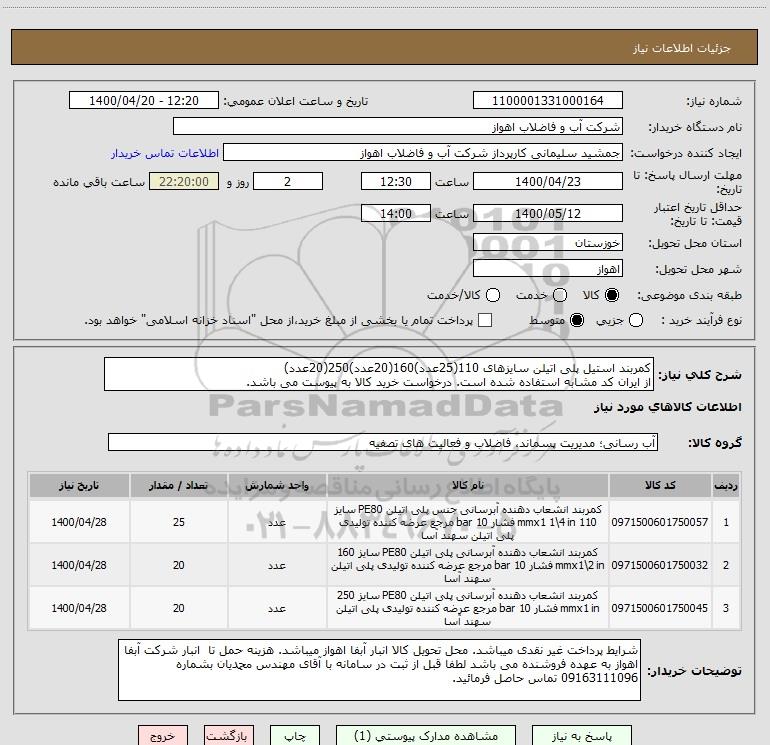
Task: Click the جزئیات اطلاعات نیاز page header
Action: tap(682, 48)
